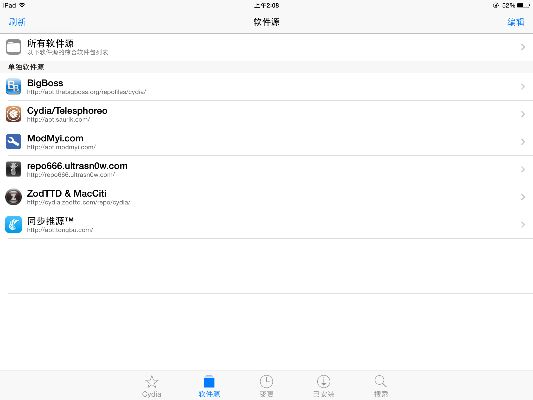Tap the Wi-Fi indicator in status bar
The image size is (533, 400).
click(x=22, y=5)
